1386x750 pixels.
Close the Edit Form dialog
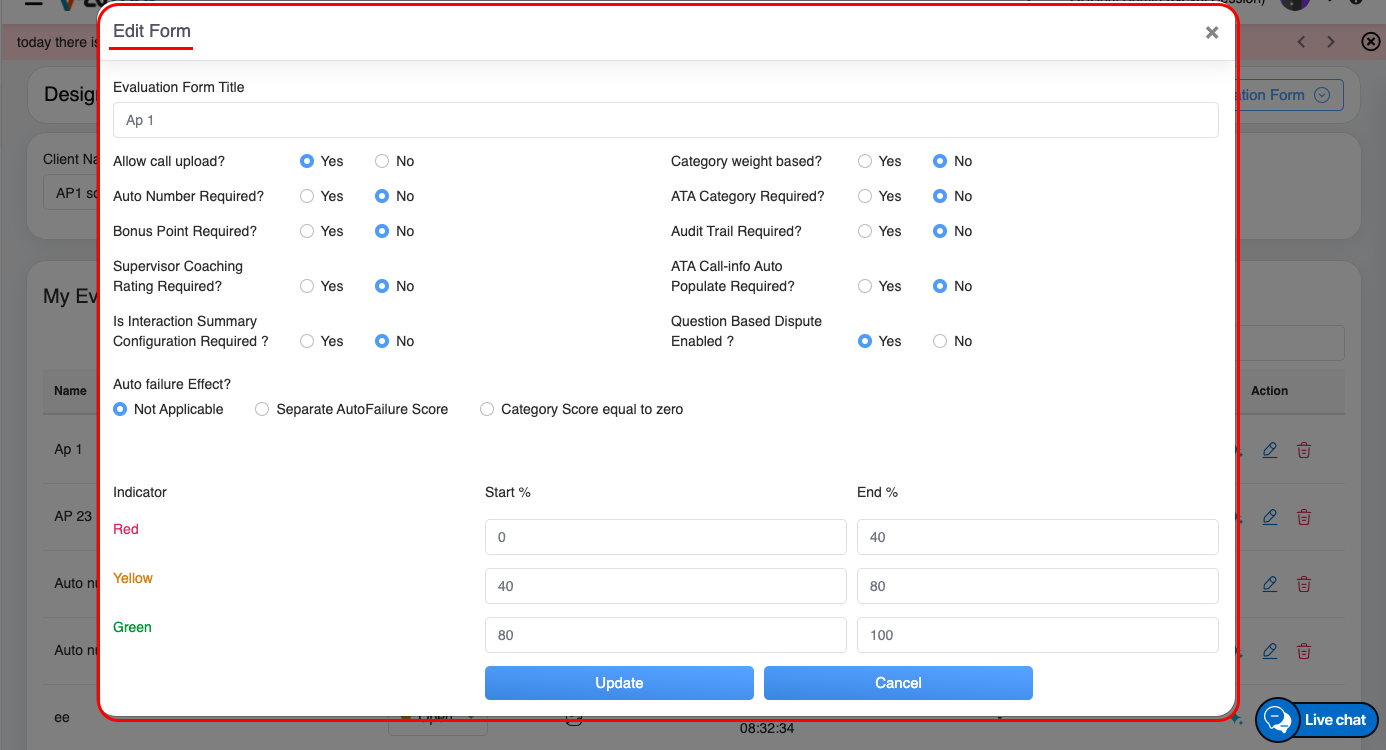(1211, 33)
